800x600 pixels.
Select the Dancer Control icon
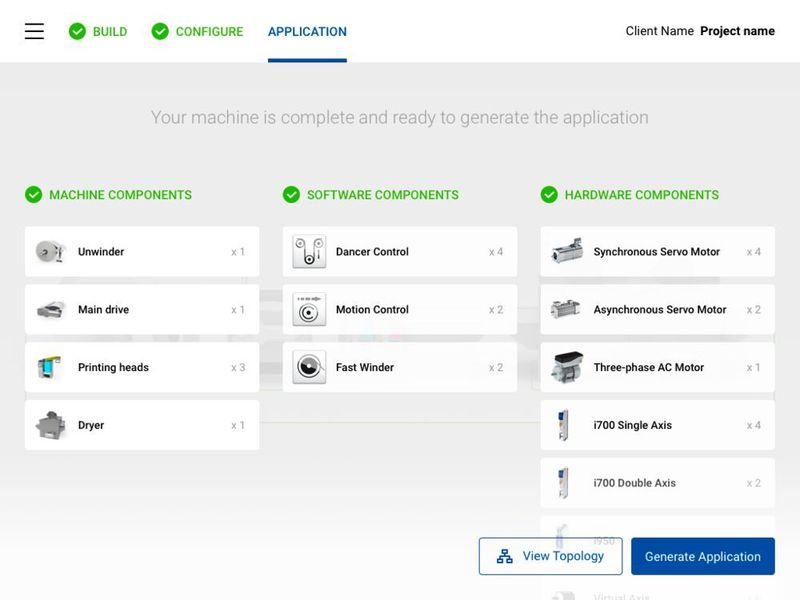(x=309, y=252)
